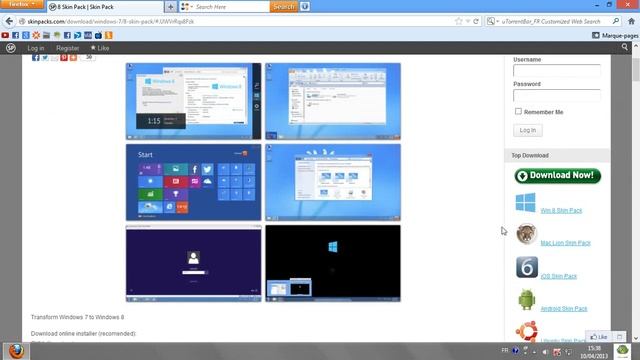
Task: Bookmark this page with the star icon
Action: pyautogui.click(x=458, y=21)
